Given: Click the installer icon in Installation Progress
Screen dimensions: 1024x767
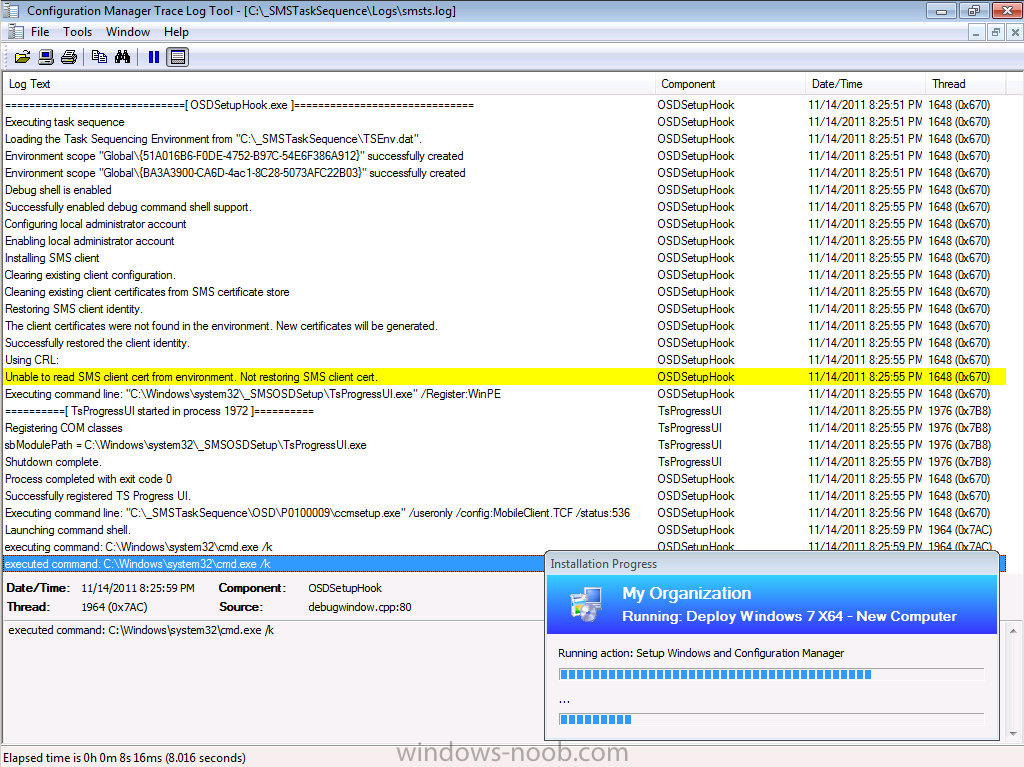Looking at the screenshot, I should (585, 604).
